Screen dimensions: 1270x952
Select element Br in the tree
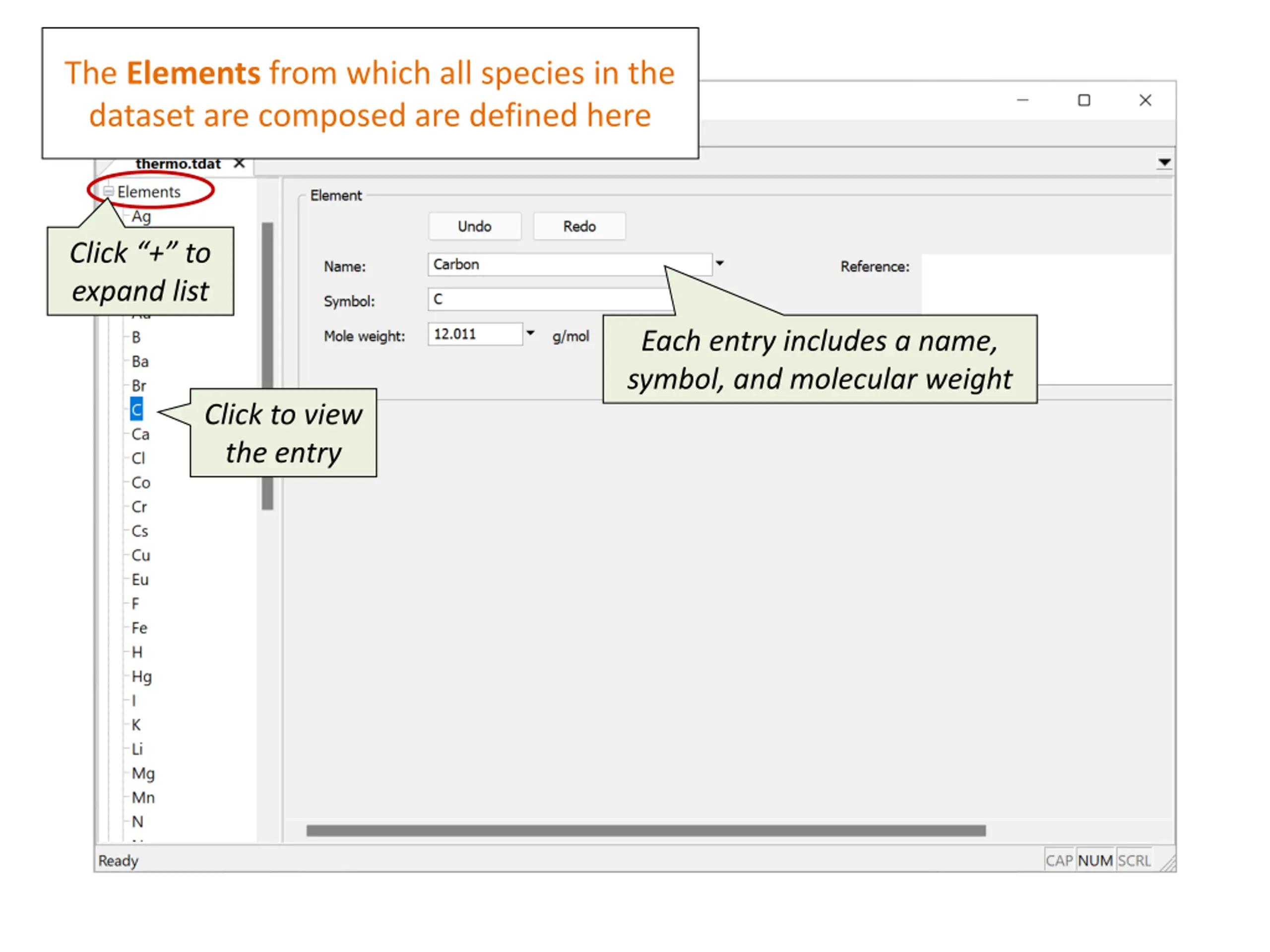139,386
